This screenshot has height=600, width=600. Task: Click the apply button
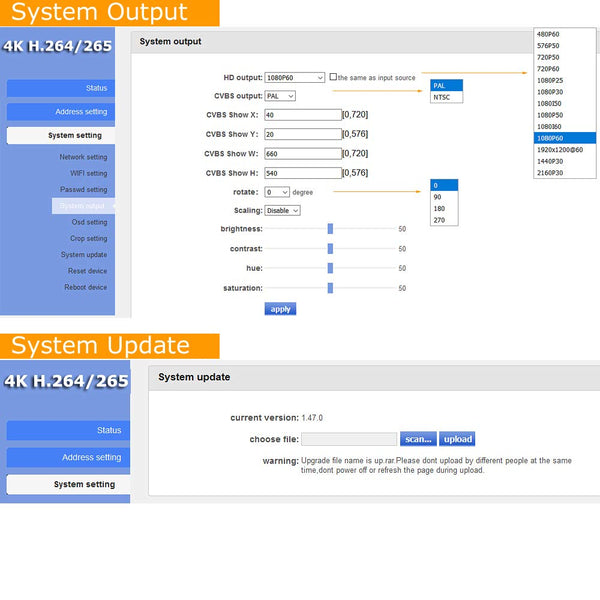point(280,309)
